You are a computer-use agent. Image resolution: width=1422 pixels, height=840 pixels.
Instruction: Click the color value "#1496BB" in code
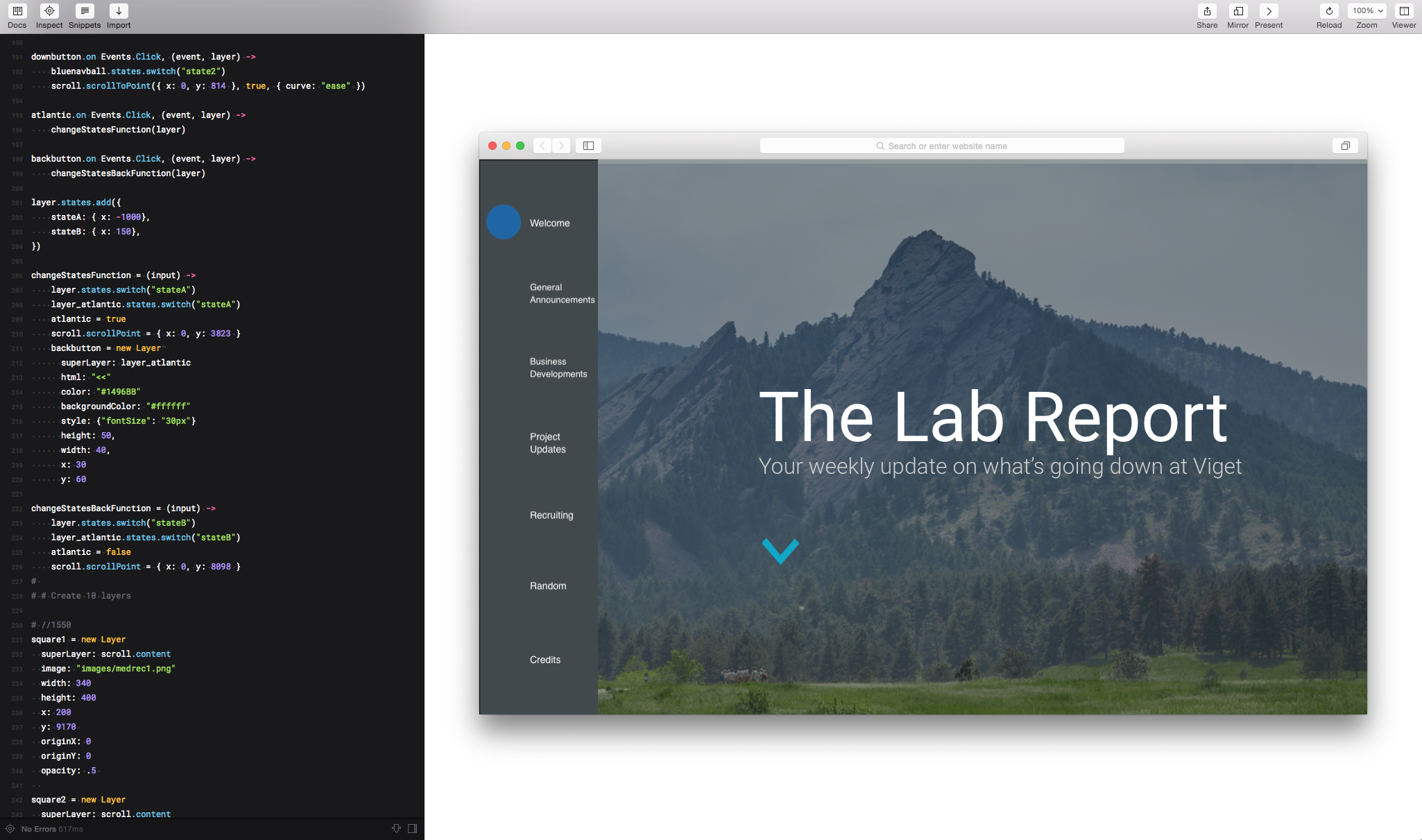pos(118,392)
